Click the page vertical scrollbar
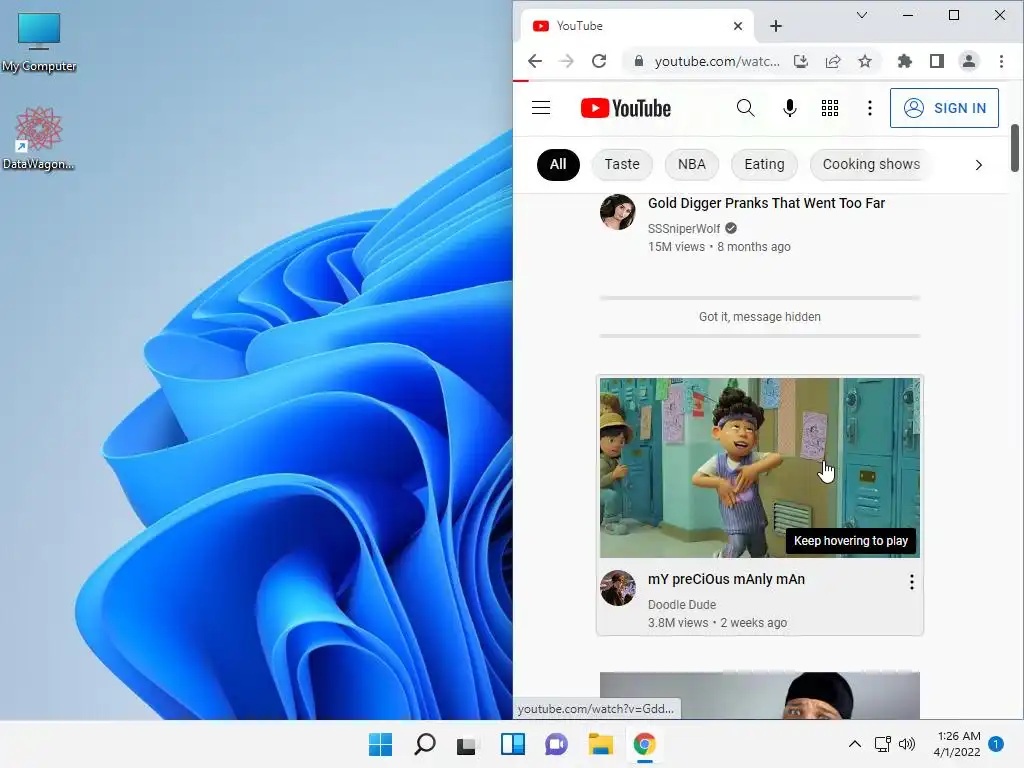This screenshot has width=1024, height=768. click(x=1015, y=148)
